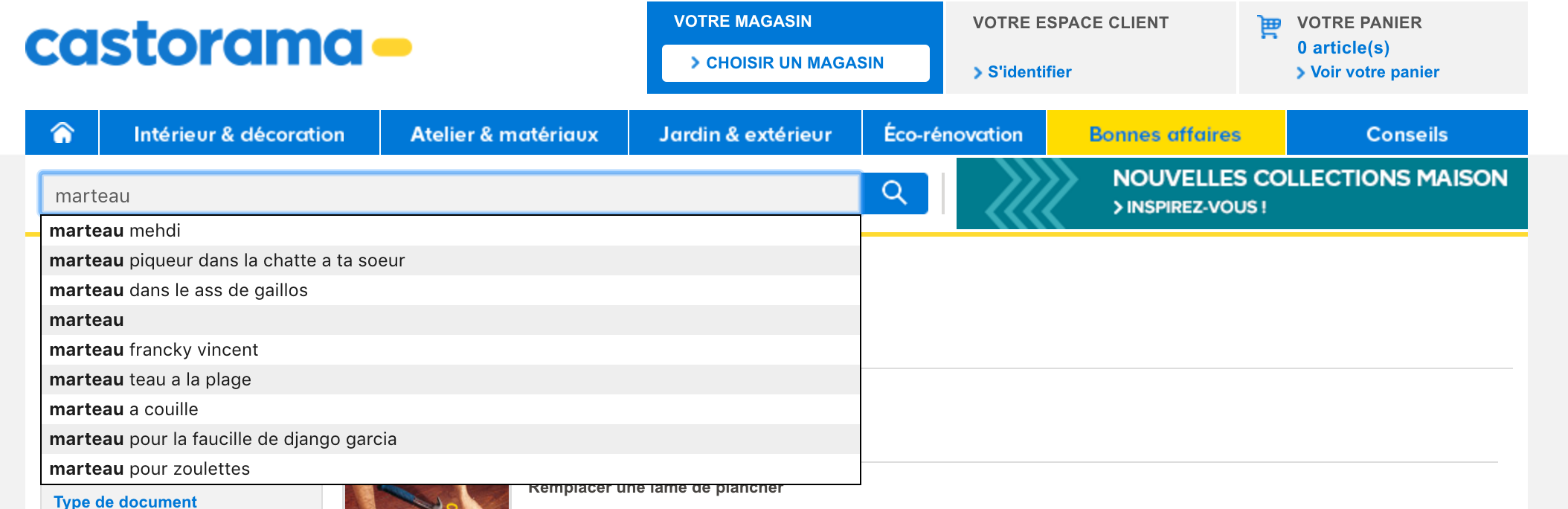Click the 0 article(s) cart link
Viewport: 1568px width, 509px height.
coord(1343,48)
